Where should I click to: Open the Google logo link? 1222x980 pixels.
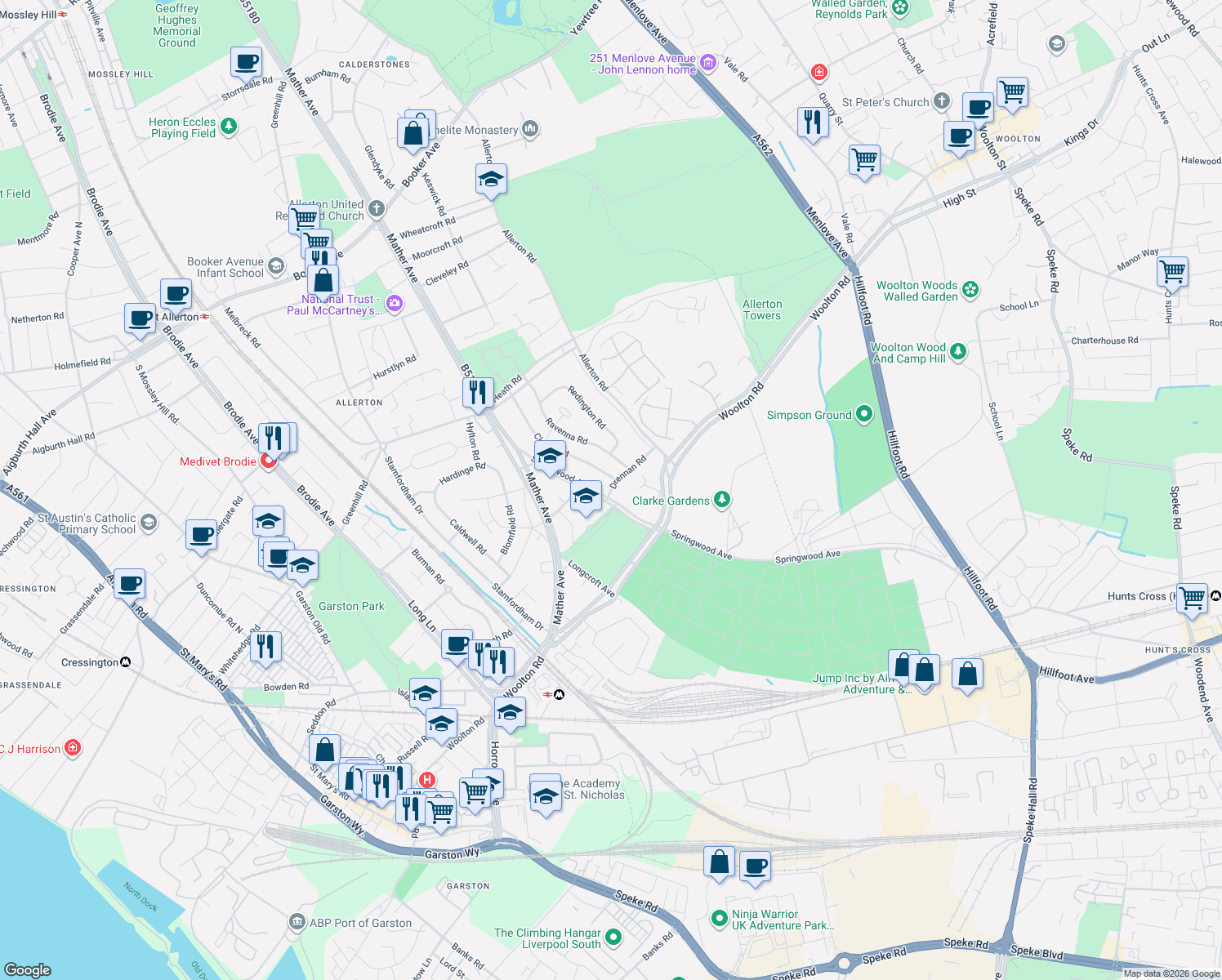pos(28,970)
